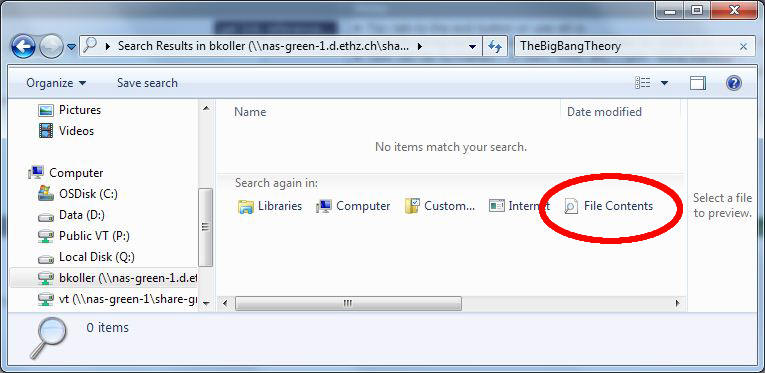
Task: Click the Pictures library icon
Action: 46,111
